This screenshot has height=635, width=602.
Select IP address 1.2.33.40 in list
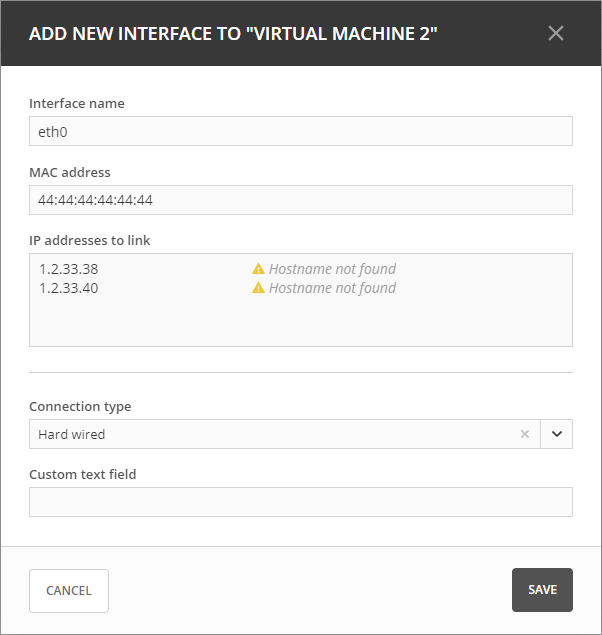coord(69,288)
